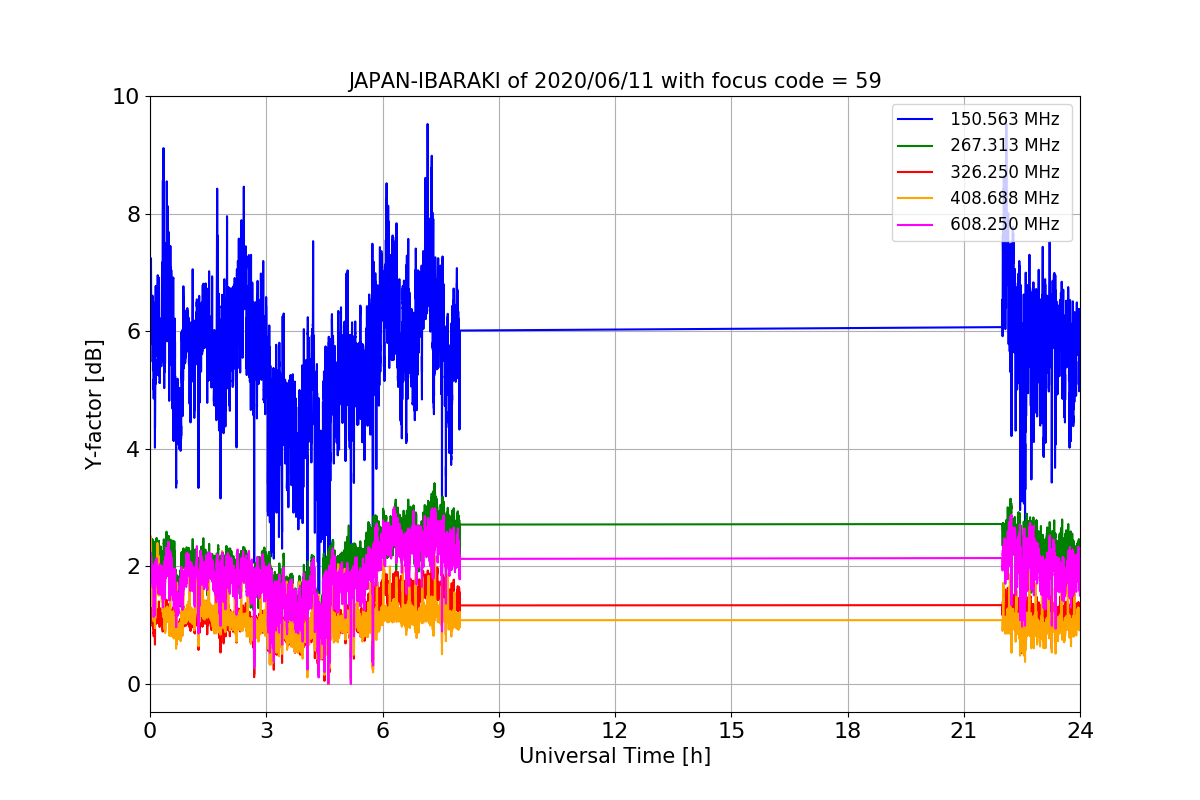Click the flat red line between 9 and 21 hours

(731, 605)
